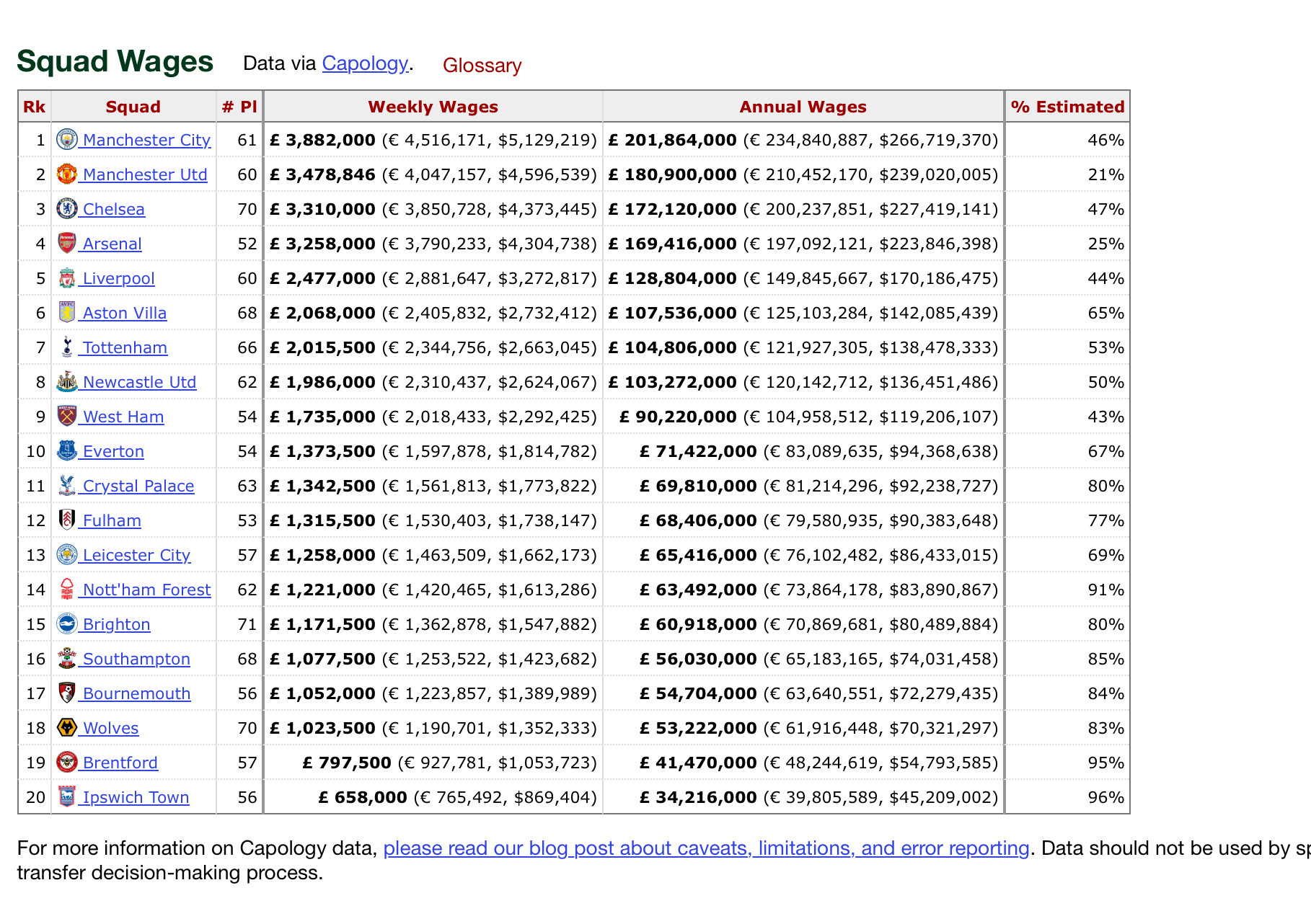Viewport: 1311px width, 924px height.
Task: Open the West Ham squad link
Action: coord(123,417)
